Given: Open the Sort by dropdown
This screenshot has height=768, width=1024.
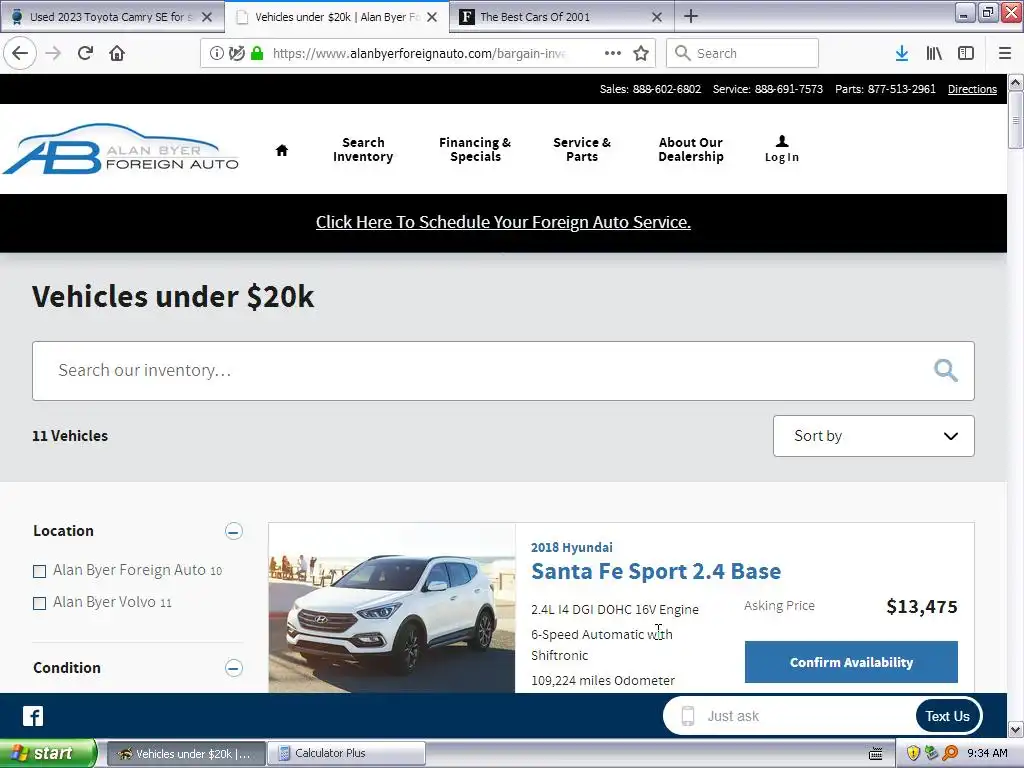Looking at the screenshot, I should point(873,436).
